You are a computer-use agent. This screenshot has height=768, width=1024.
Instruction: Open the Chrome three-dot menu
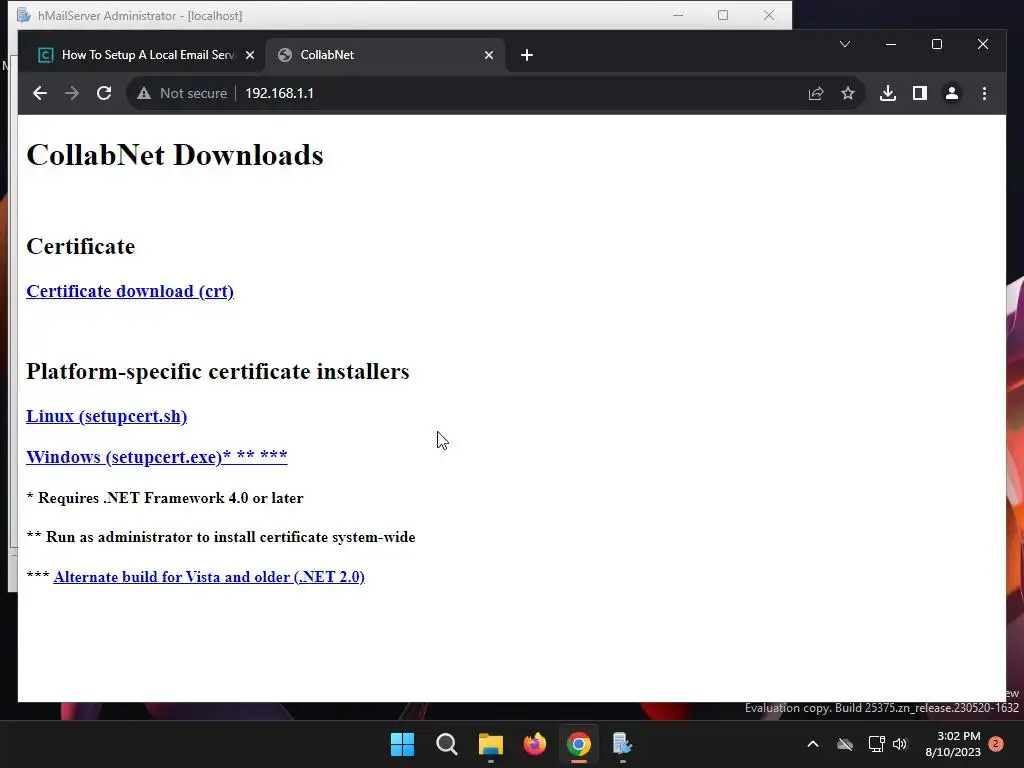click(x=984, y=93)
